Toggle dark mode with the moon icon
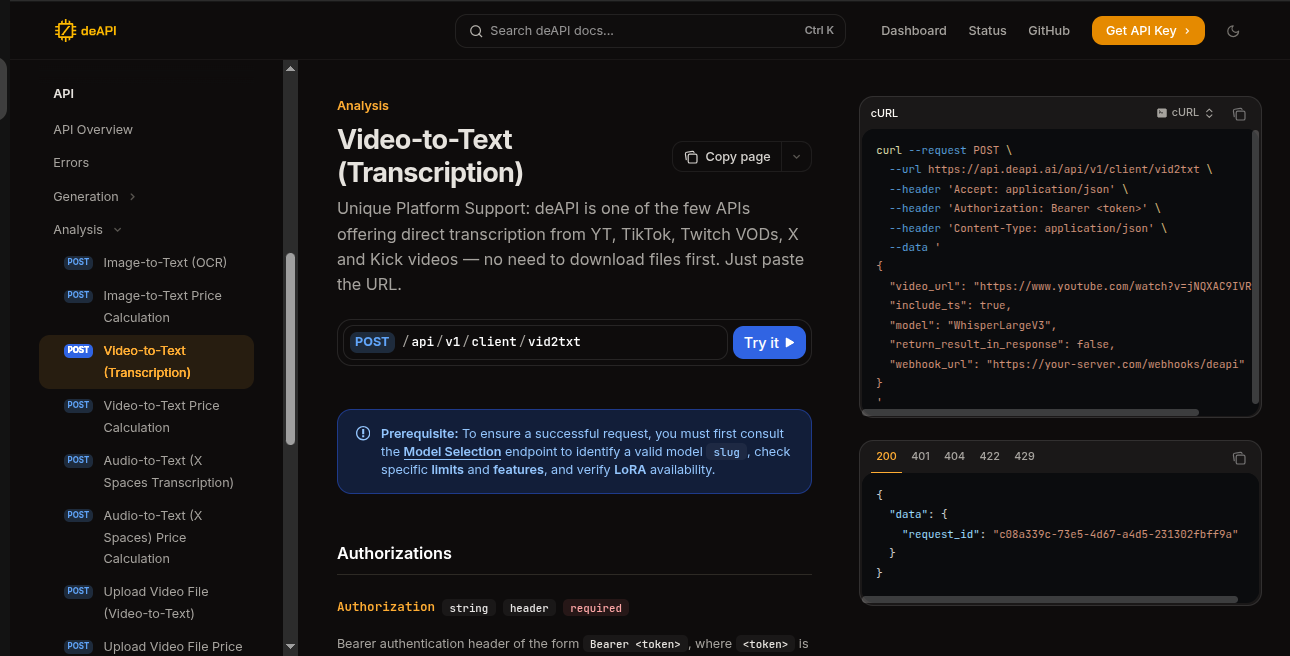The image size is (1290, 656). 1233,31
